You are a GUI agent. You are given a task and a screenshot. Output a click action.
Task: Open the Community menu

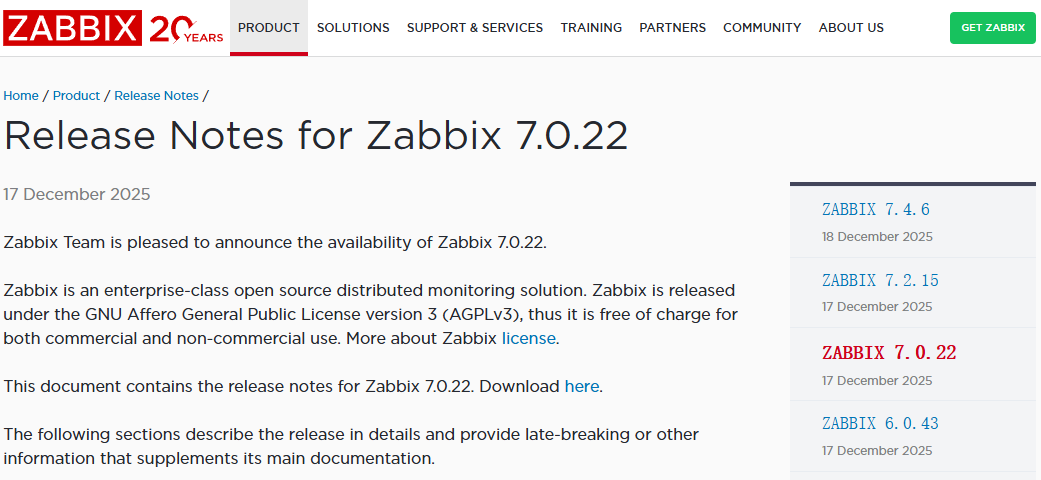[x=762, y=28]
